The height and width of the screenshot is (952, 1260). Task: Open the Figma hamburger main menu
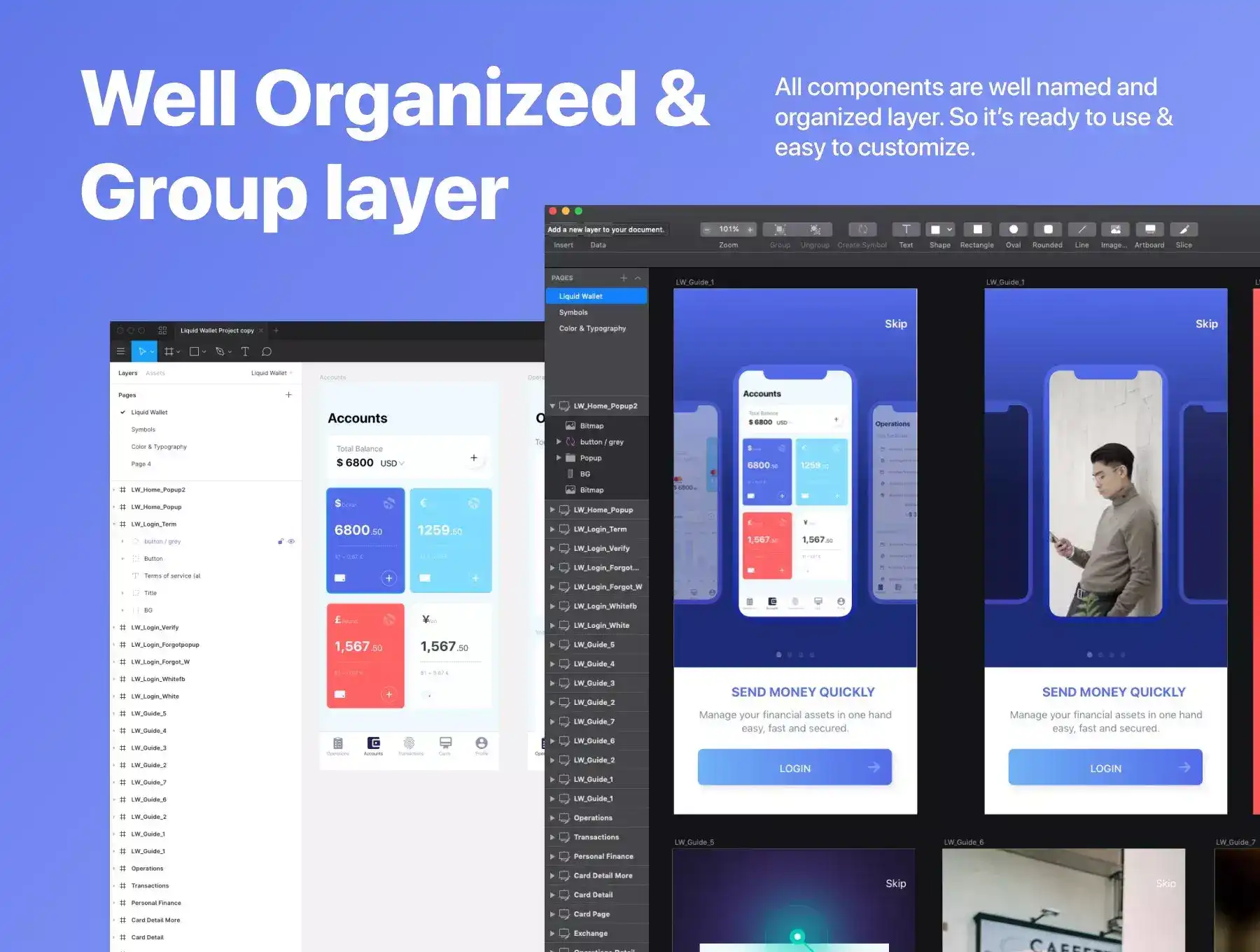pos(120,351)
